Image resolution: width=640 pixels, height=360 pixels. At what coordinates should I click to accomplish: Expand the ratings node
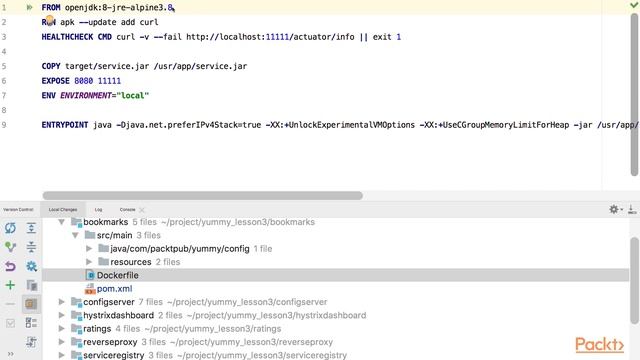click(x=62, y=329)
